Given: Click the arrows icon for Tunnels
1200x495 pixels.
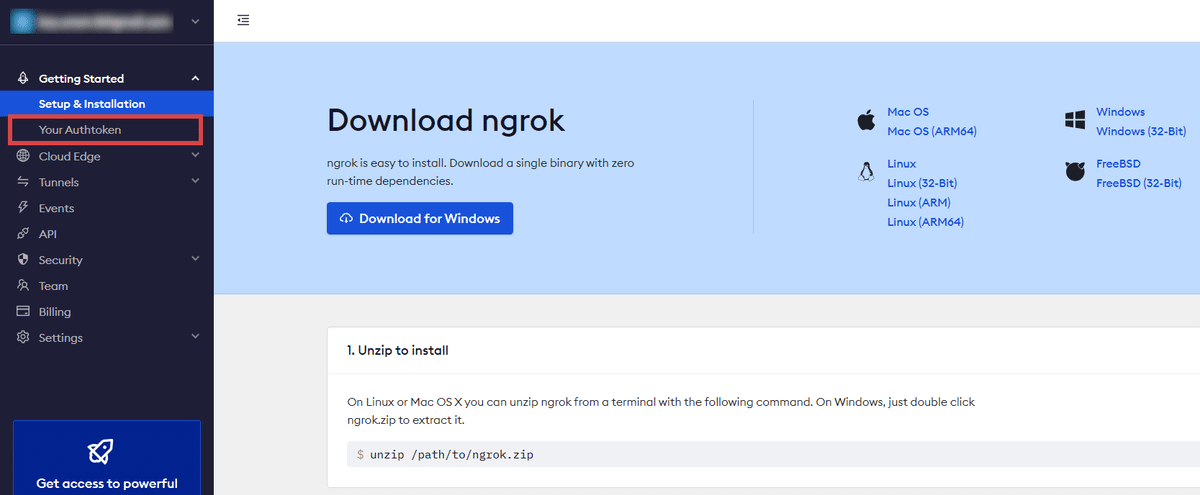Looking at the screenshot, I should (23, 182).
